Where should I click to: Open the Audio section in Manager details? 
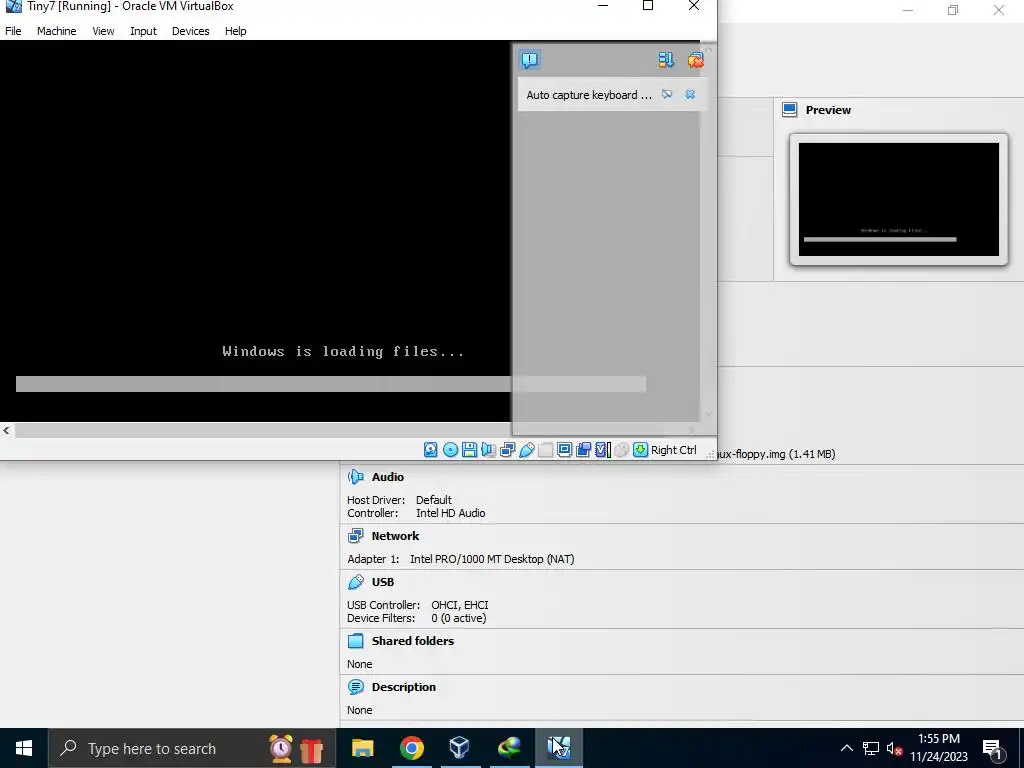pos(388,477)
